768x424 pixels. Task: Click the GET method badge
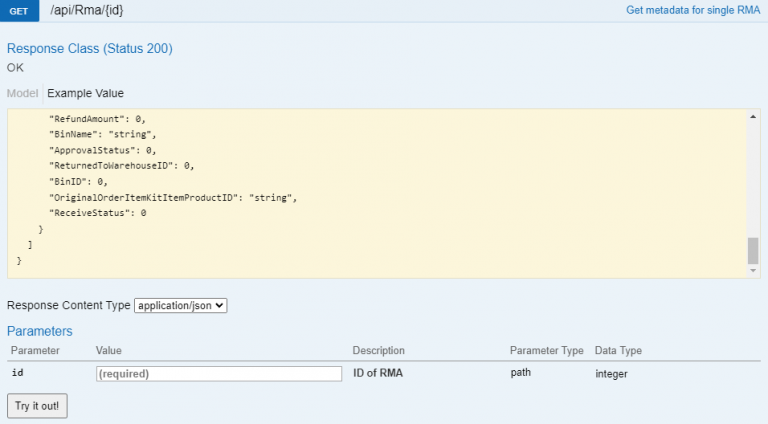(x=19, y=11)
